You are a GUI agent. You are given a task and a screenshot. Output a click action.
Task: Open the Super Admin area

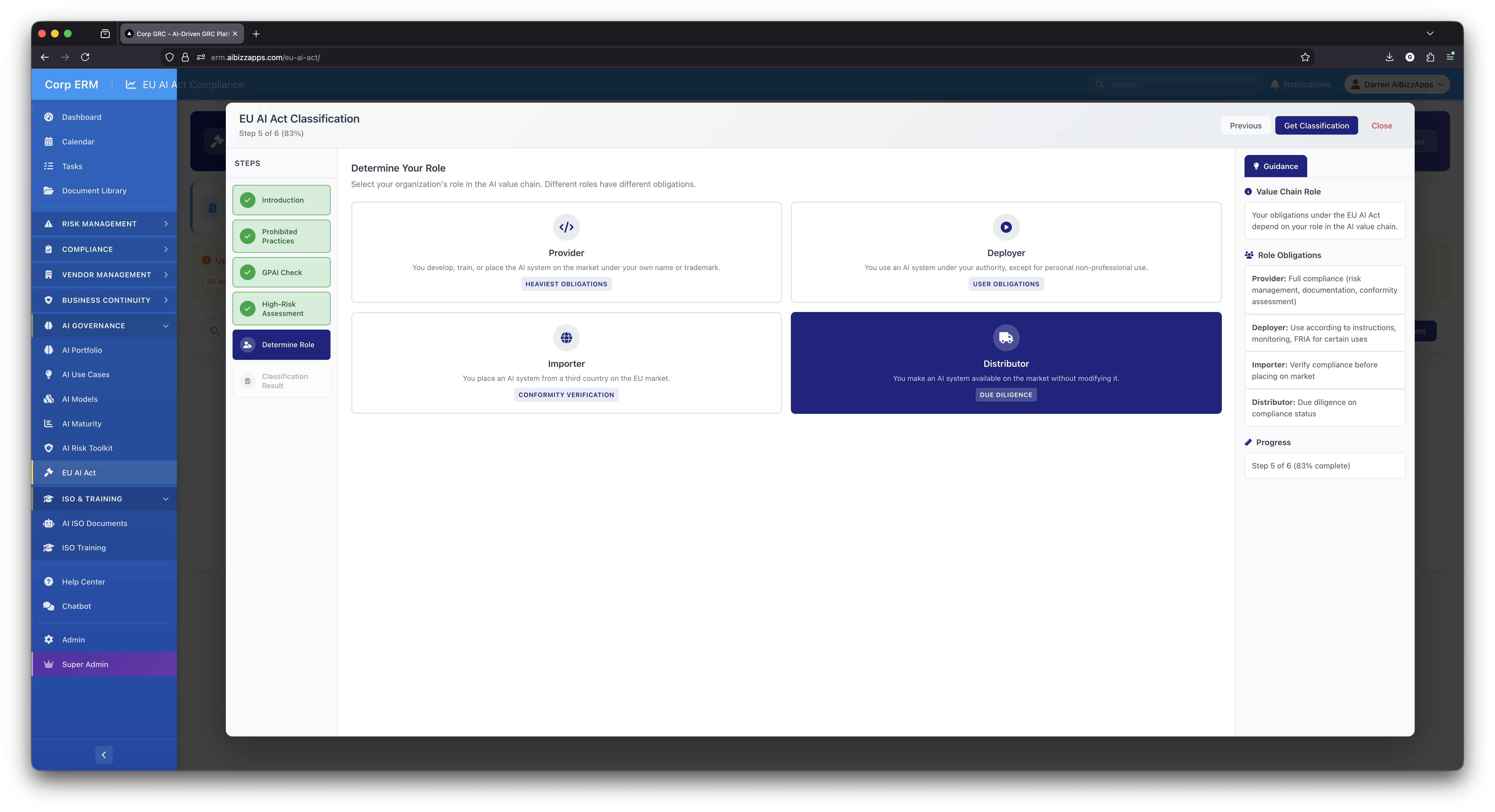point(85,664)
